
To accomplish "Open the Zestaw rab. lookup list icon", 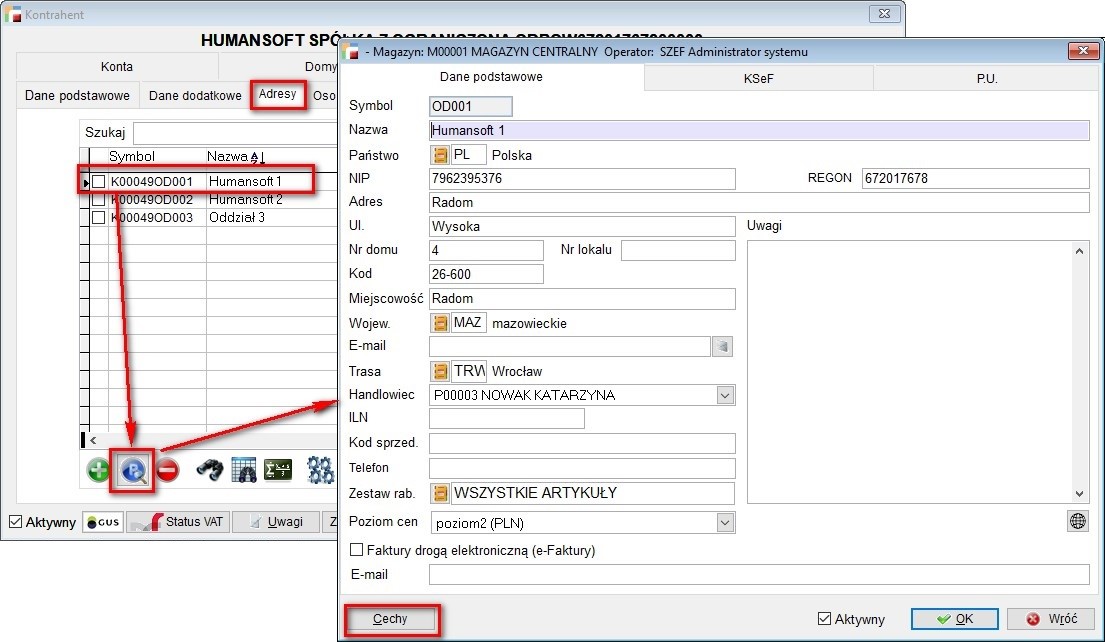I will (x=440, y=493).
